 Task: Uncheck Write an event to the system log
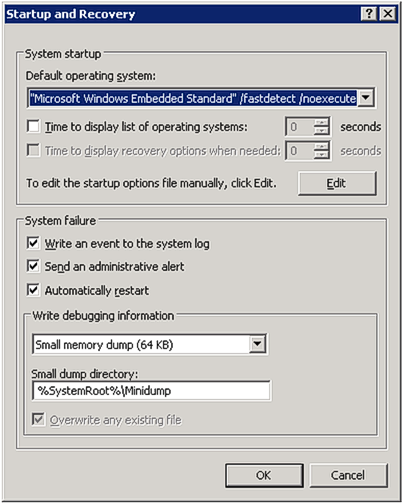[33, 243]
